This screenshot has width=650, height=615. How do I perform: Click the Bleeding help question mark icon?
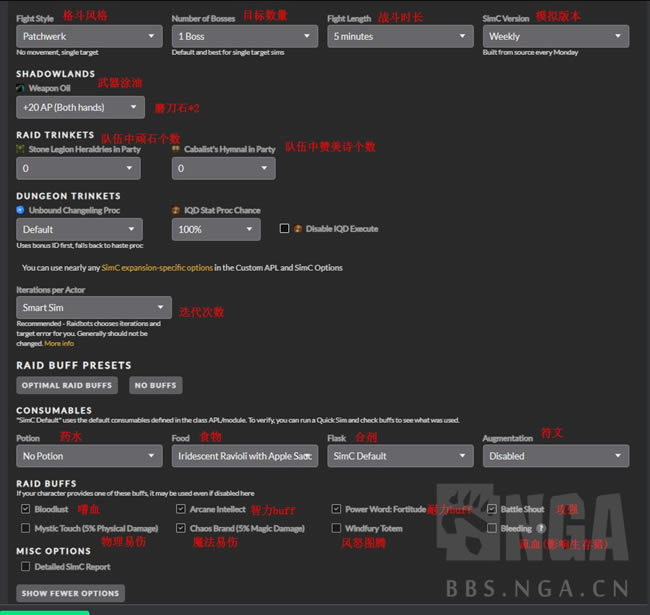pyautogui.click(x=541, y=528)
